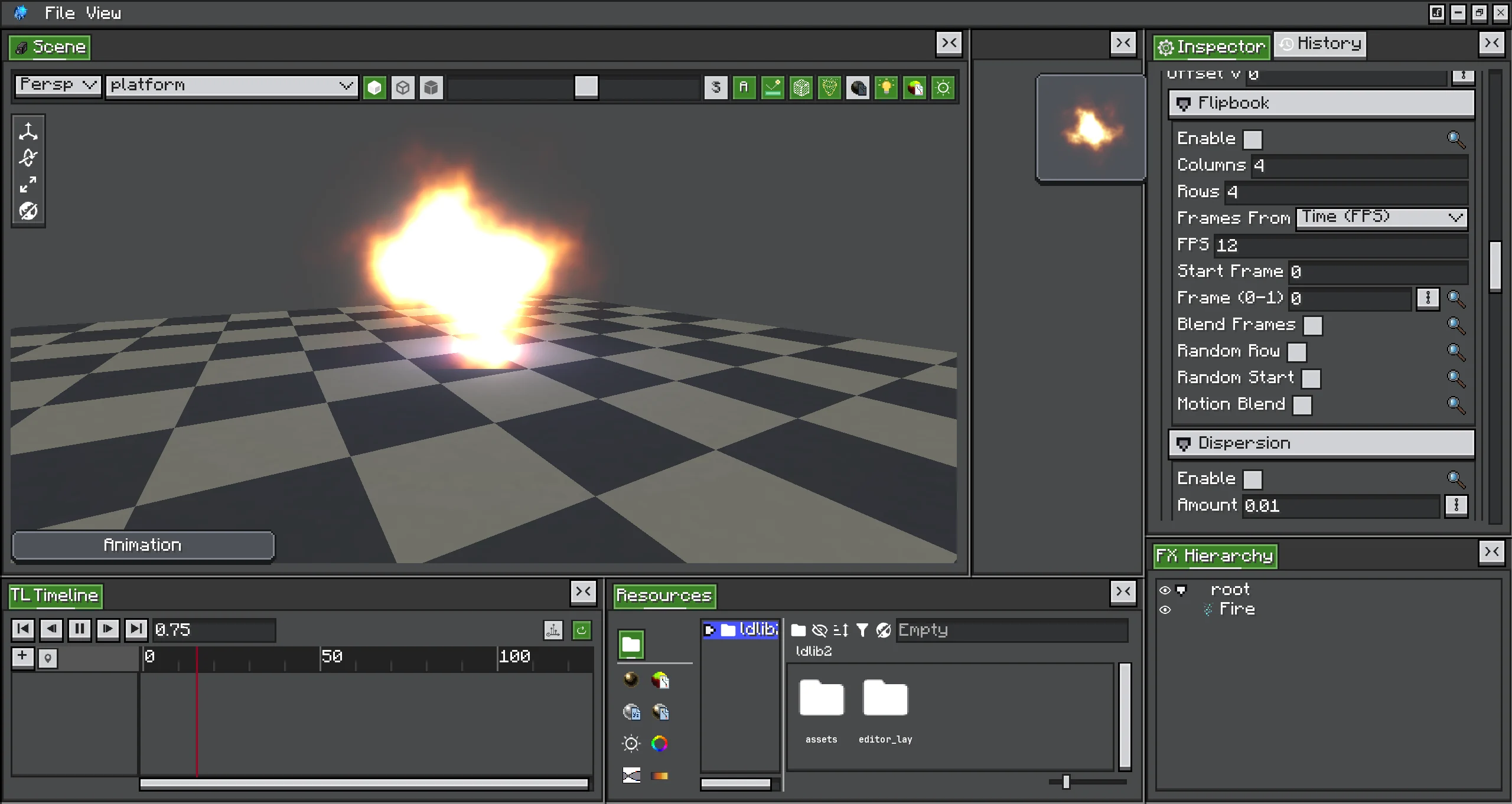Viewport: 1512px width, 804px height.
Task: Toggle visibility of the Fire node
Action: (1165, 610)
